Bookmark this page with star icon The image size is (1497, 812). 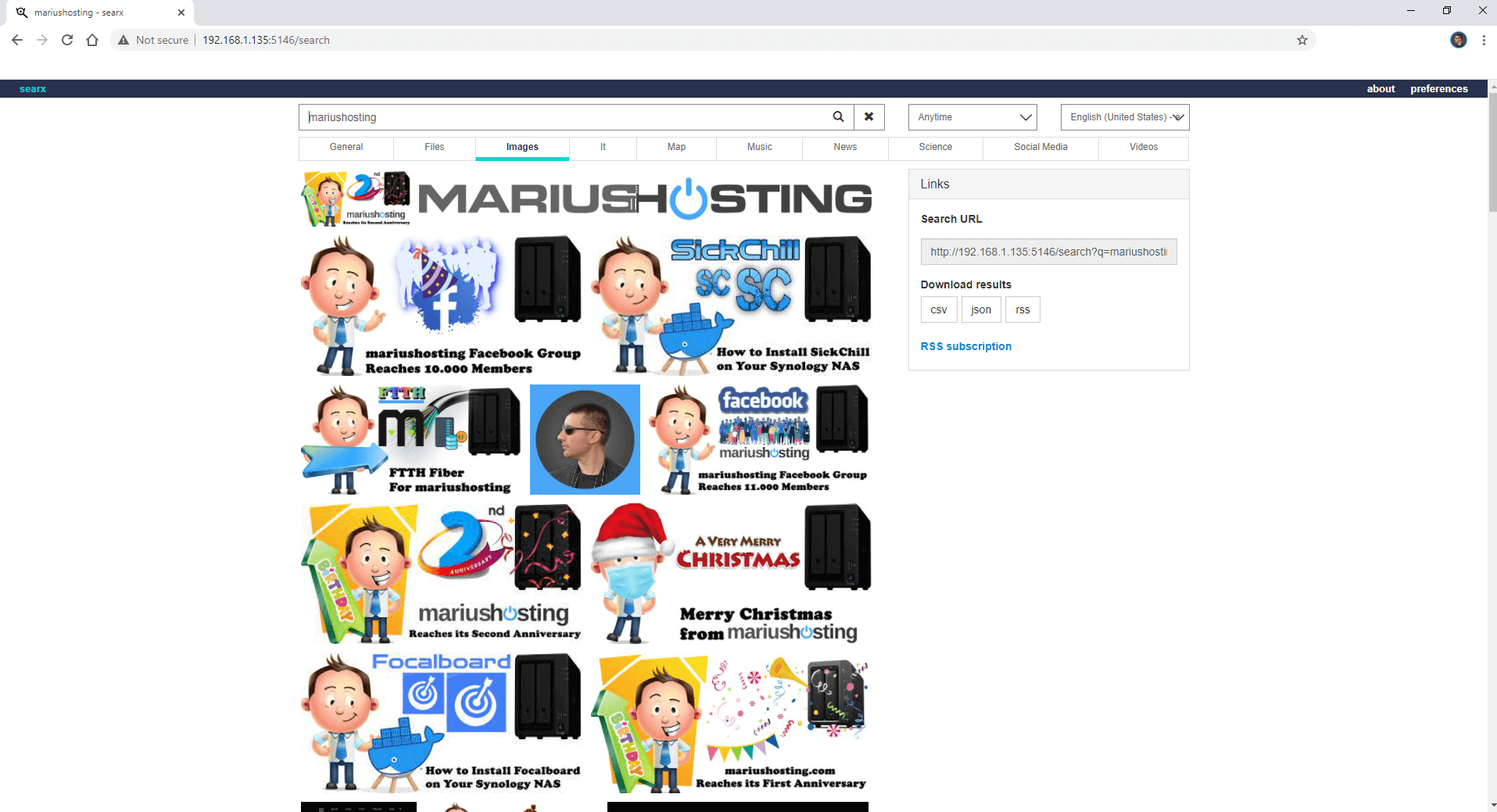(1302, 40)
